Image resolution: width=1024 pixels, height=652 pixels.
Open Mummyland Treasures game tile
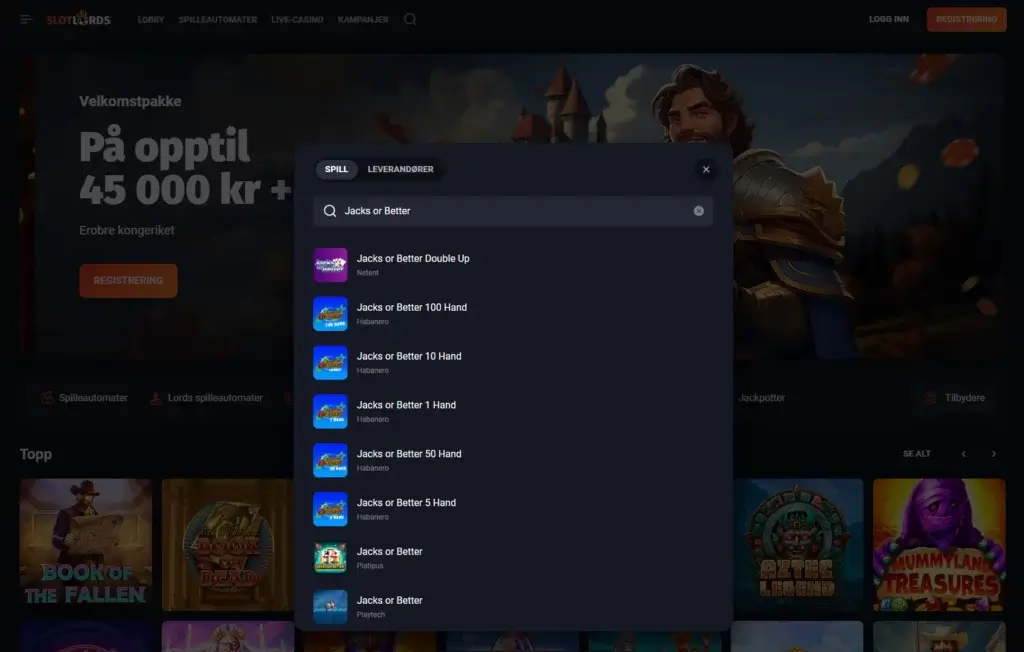tap(939, 544)
